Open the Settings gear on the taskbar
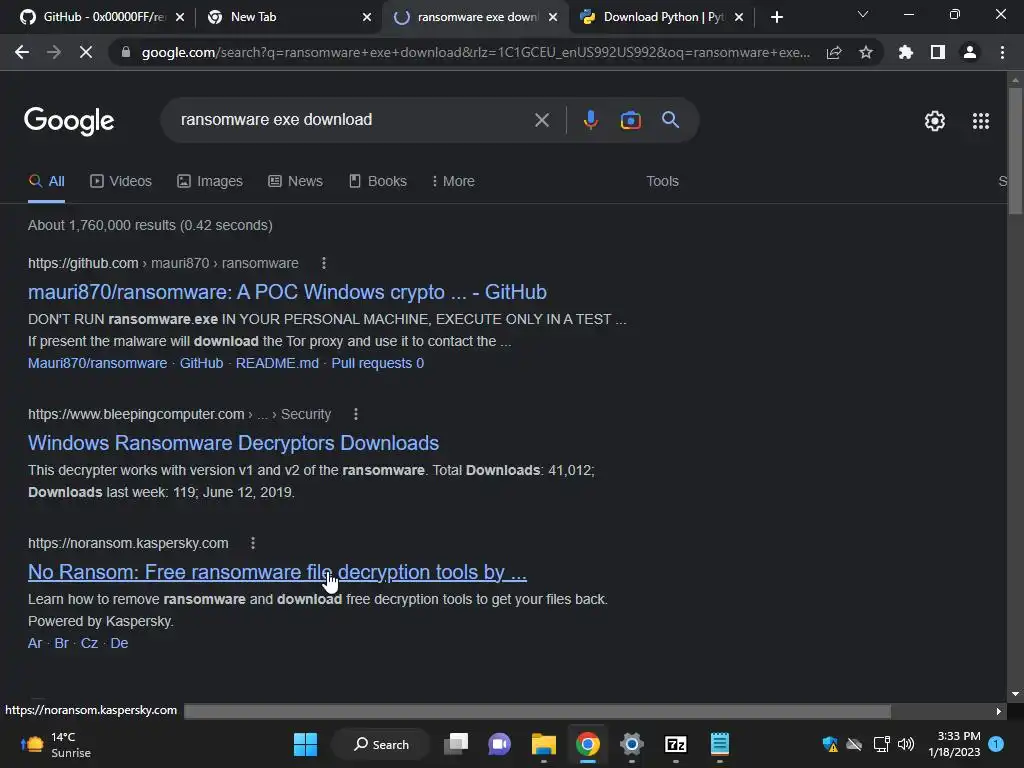1024x768 pixels. (632, 744)
